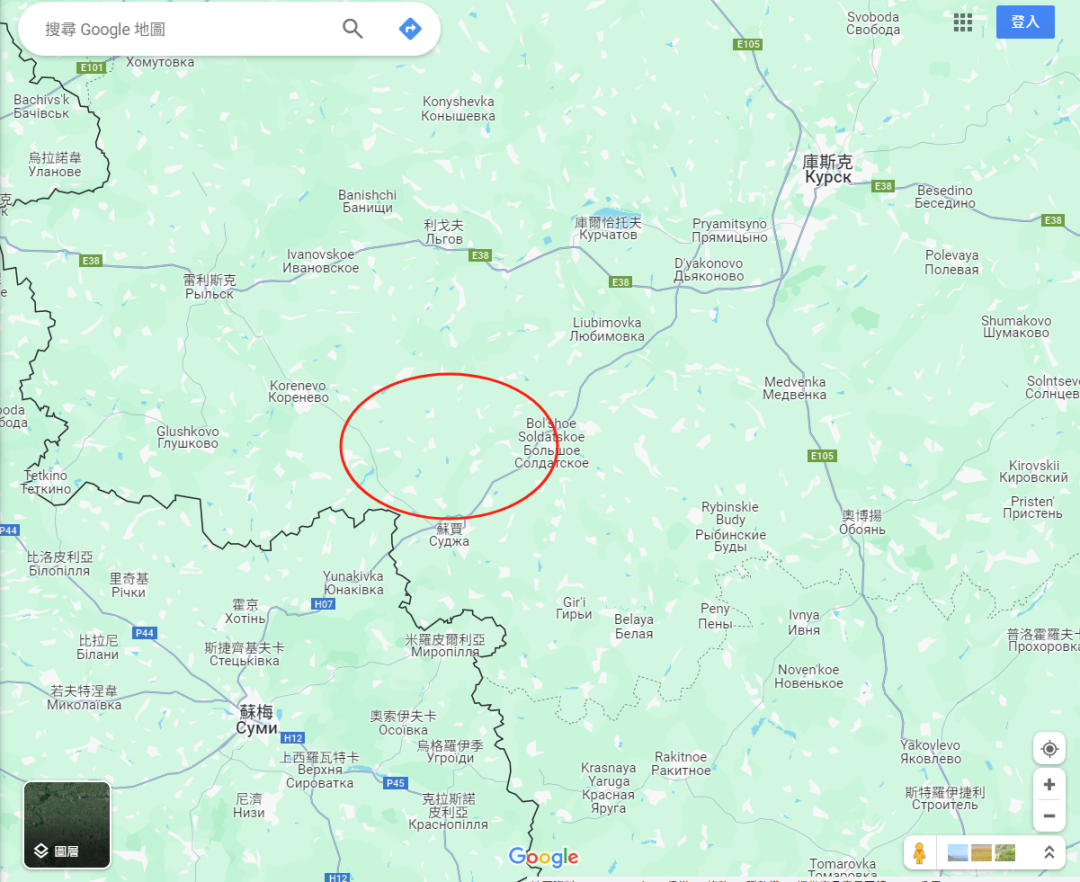Click the E105 road marker near Обоянь

point(822,456)
